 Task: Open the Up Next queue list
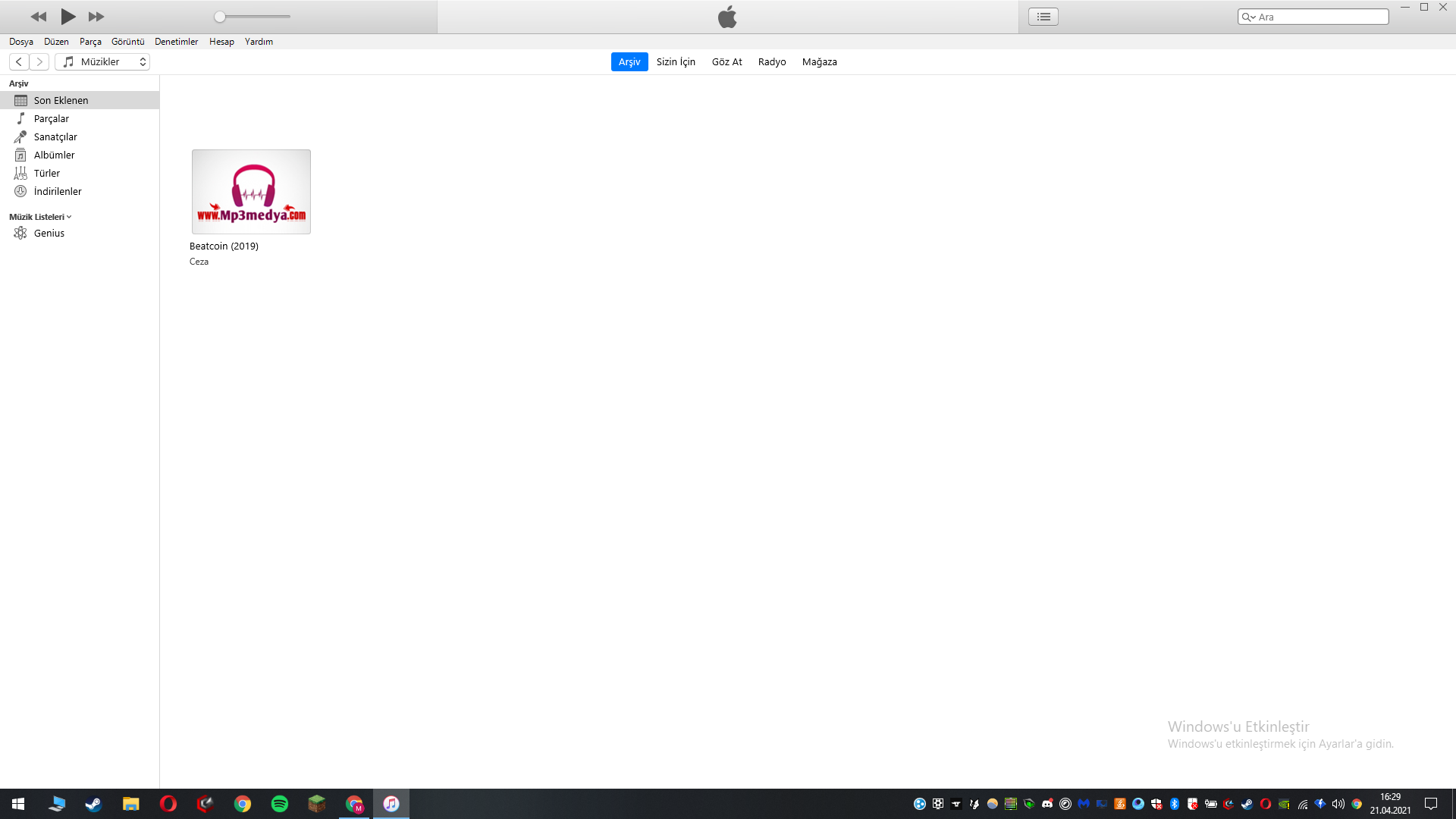[x=1043, y=16]
